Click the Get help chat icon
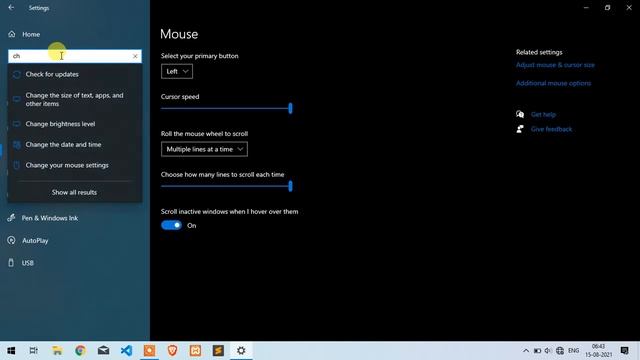 point(520,114)
